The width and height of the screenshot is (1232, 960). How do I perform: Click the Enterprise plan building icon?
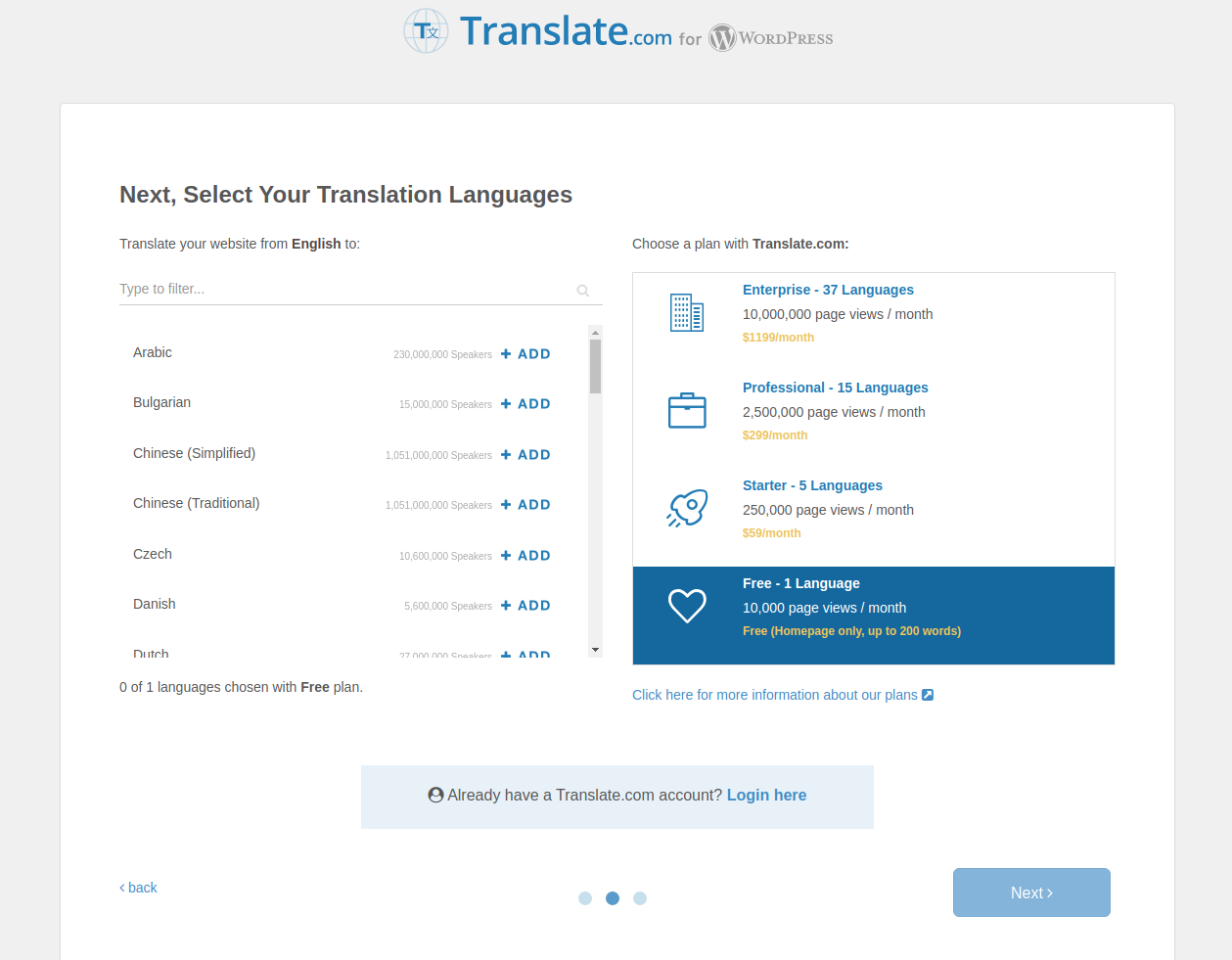(x=687, y=313)
